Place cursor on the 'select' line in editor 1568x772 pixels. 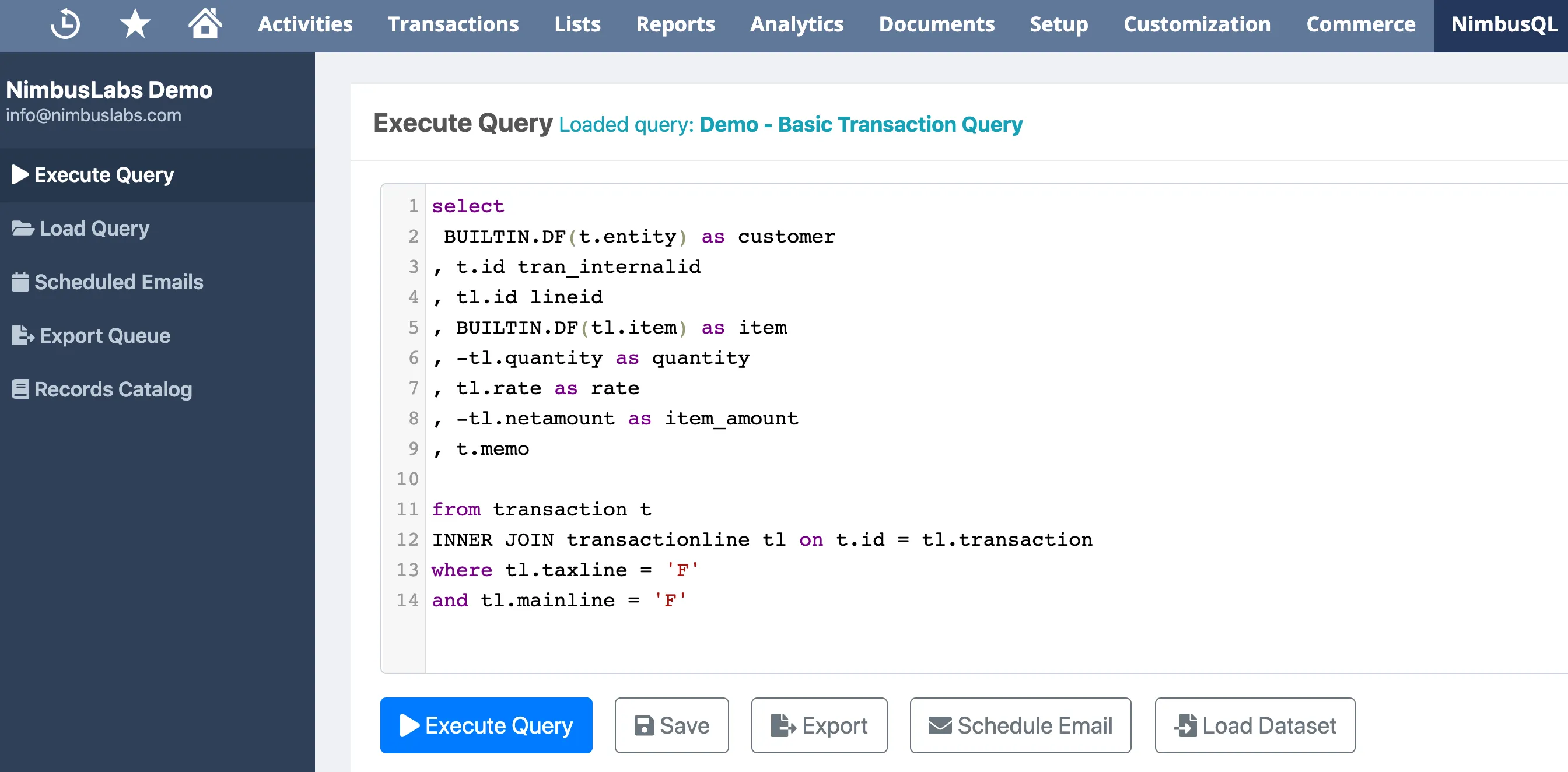tap(468, 206)
